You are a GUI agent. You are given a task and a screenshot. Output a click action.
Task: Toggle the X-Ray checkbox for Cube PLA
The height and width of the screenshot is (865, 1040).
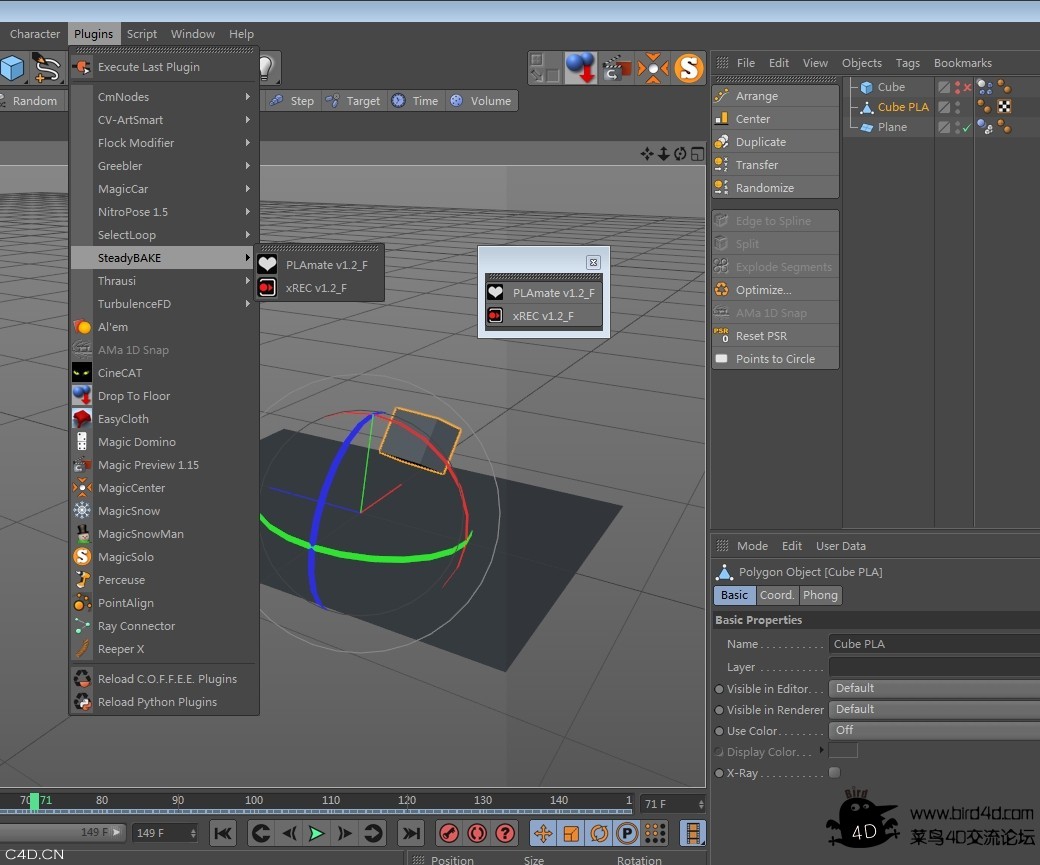click(x=834, y=773)
